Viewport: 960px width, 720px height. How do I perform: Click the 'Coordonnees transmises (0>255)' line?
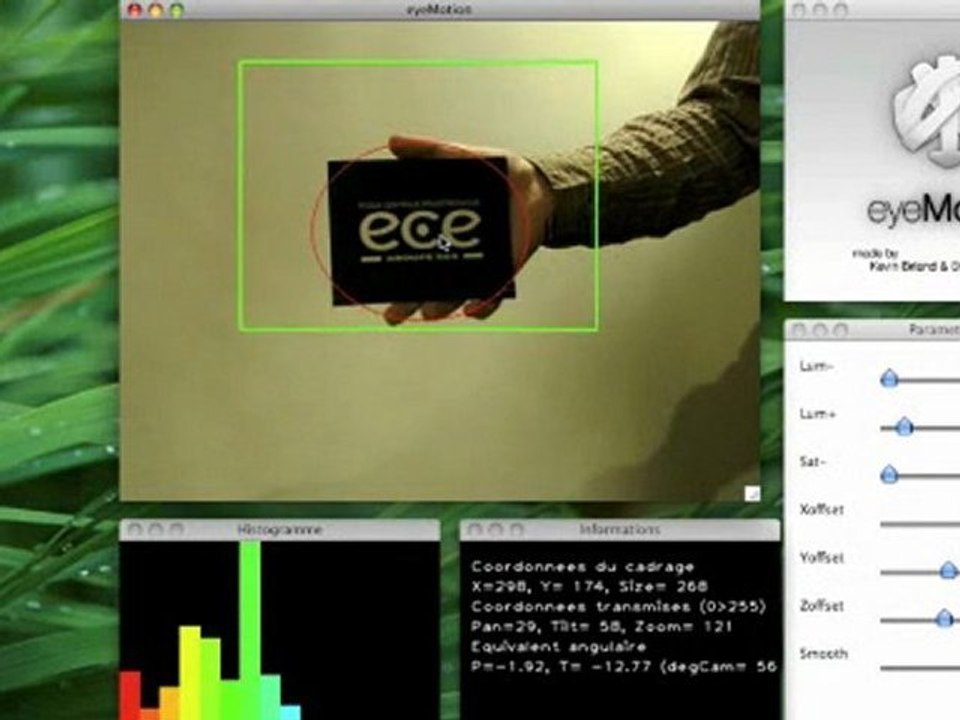(618, 607)
